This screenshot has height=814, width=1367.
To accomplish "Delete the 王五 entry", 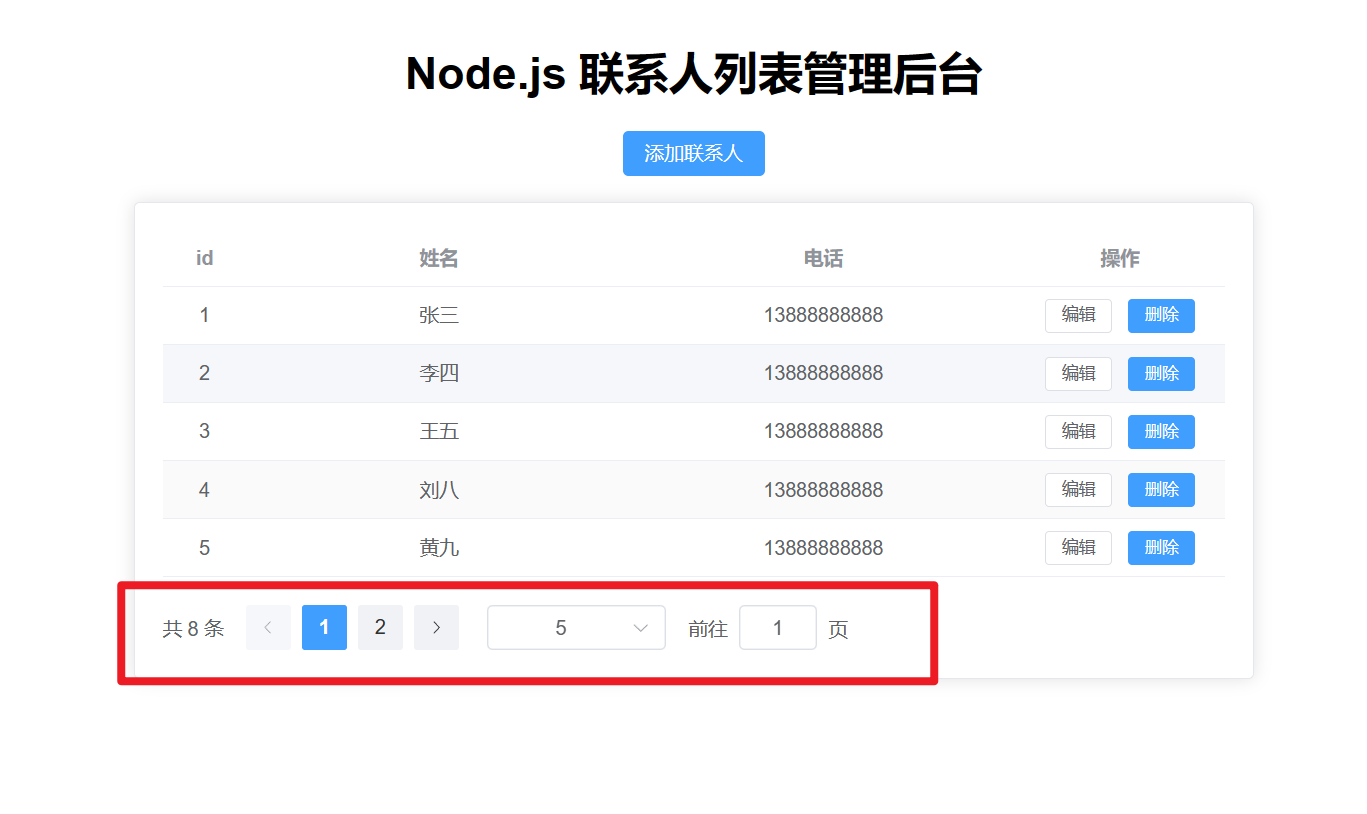I will tap(1161, 432).
